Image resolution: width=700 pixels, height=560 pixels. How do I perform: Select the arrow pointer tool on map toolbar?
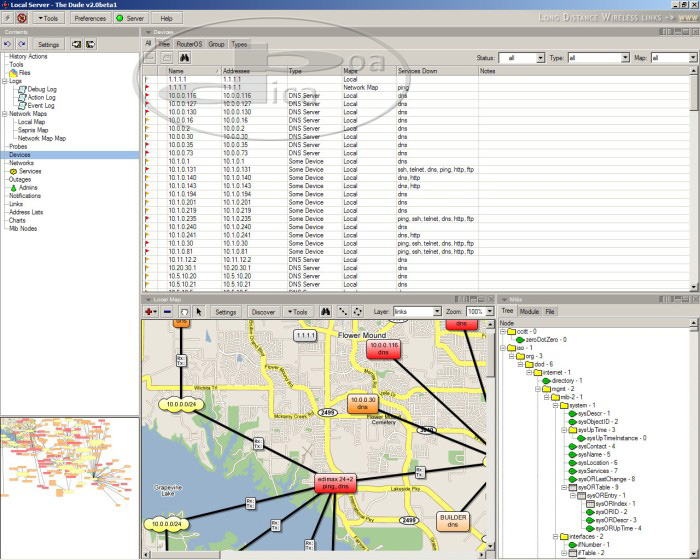[200, 311]
